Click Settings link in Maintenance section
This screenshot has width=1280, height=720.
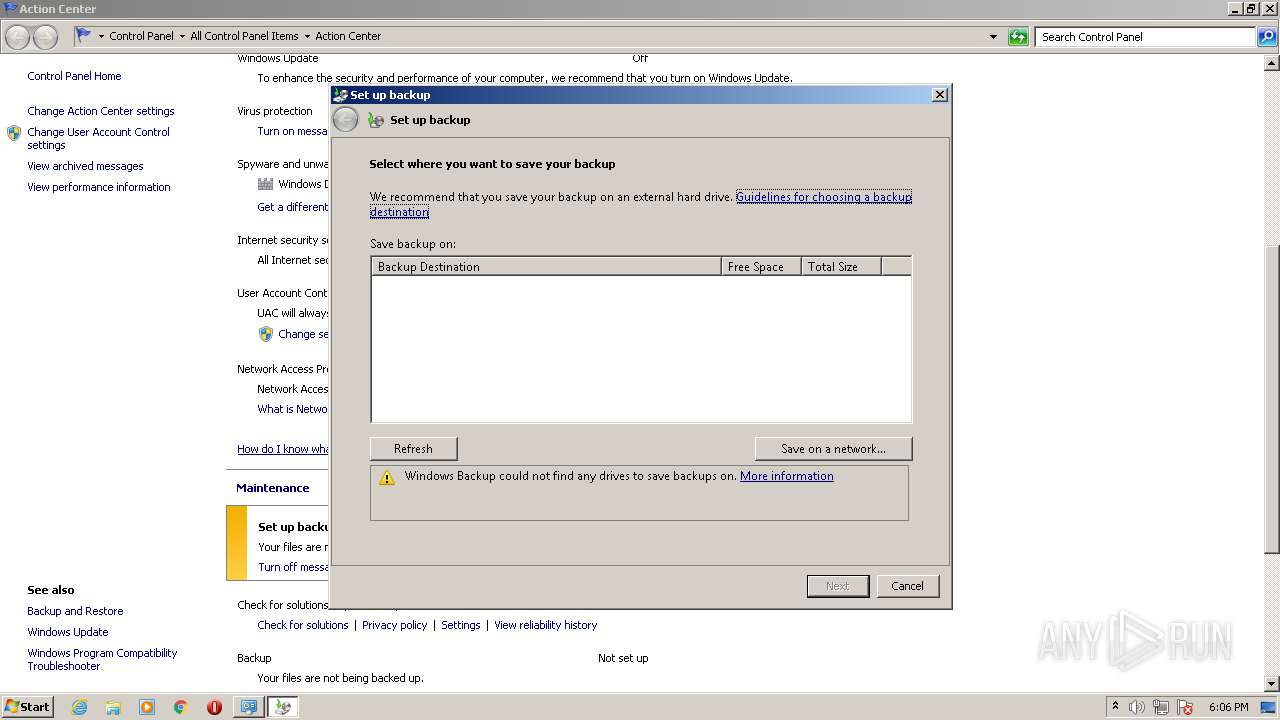coord(461,625)
